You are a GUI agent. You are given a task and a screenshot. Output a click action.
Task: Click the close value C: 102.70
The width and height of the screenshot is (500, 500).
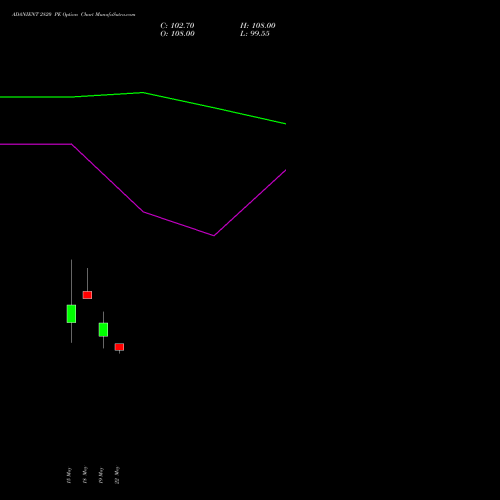click(x=177, y=26)
